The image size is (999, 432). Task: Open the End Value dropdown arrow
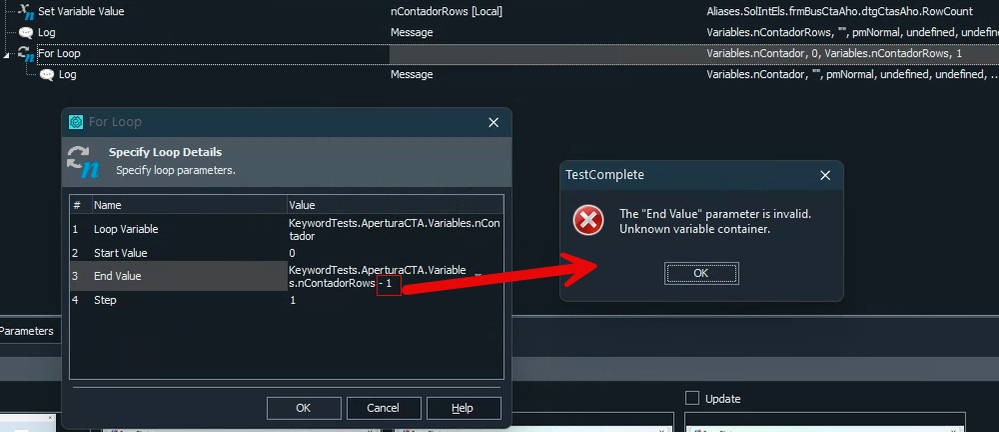click(x=478, y=276)
